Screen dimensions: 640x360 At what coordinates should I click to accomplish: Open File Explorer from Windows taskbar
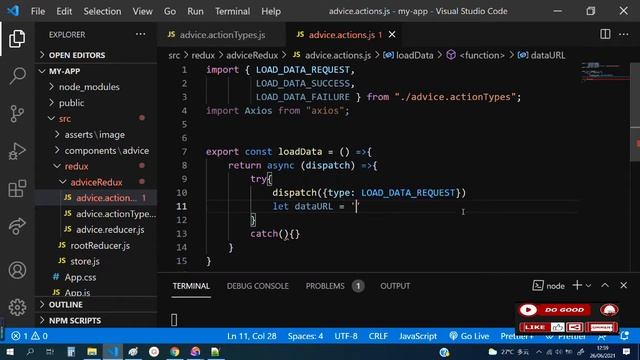coord(92,352)
